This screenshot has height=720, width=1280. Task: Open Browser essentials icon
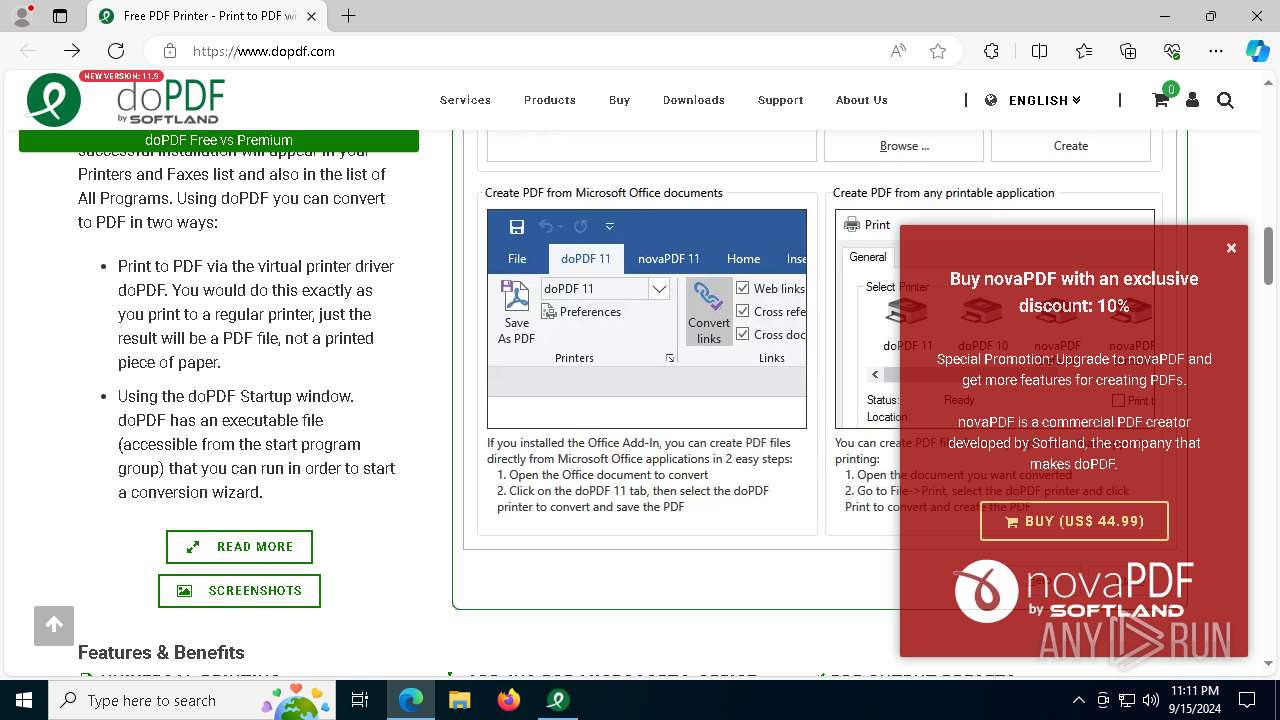(x=1172, y=51)
